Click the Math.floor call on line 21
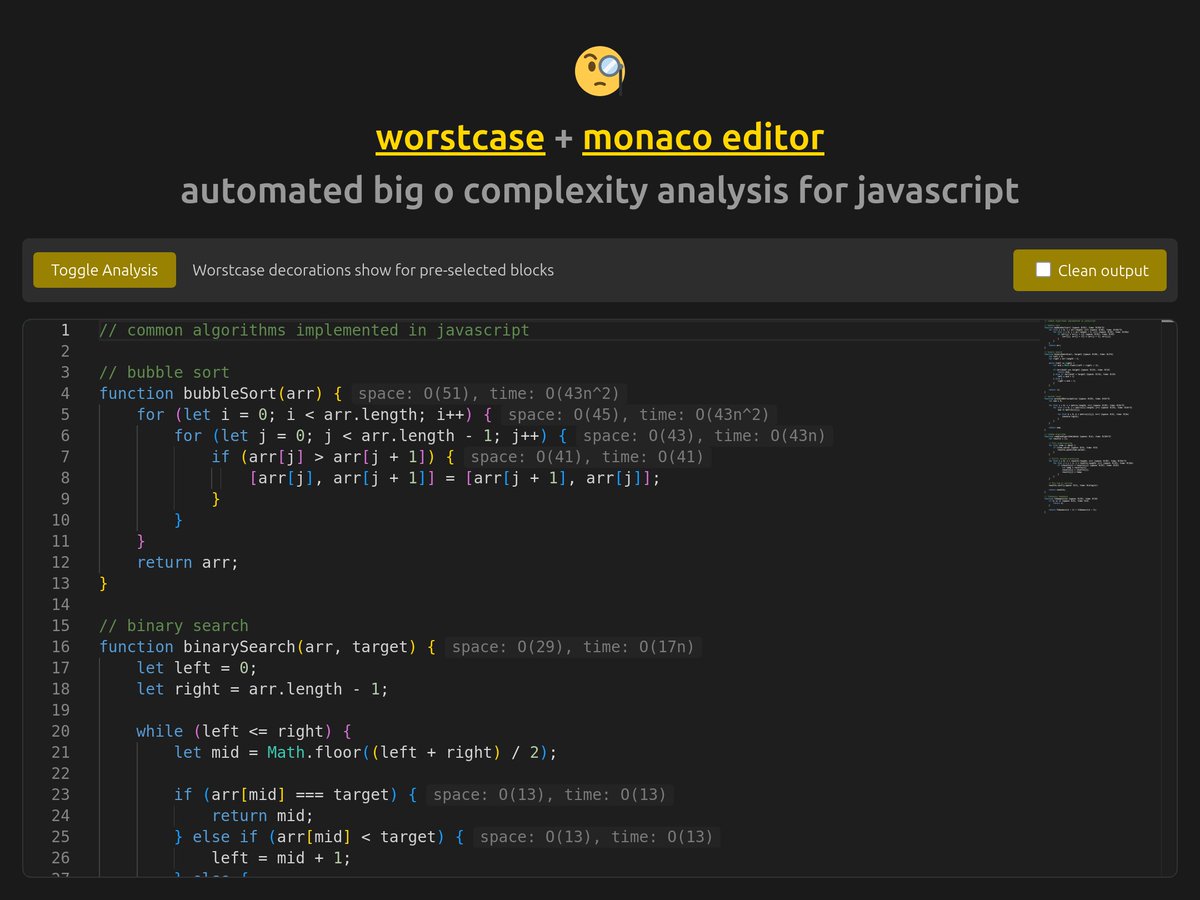Viewport: 1200px width, 900px height. pyautogui.click(x=412, y=752)
